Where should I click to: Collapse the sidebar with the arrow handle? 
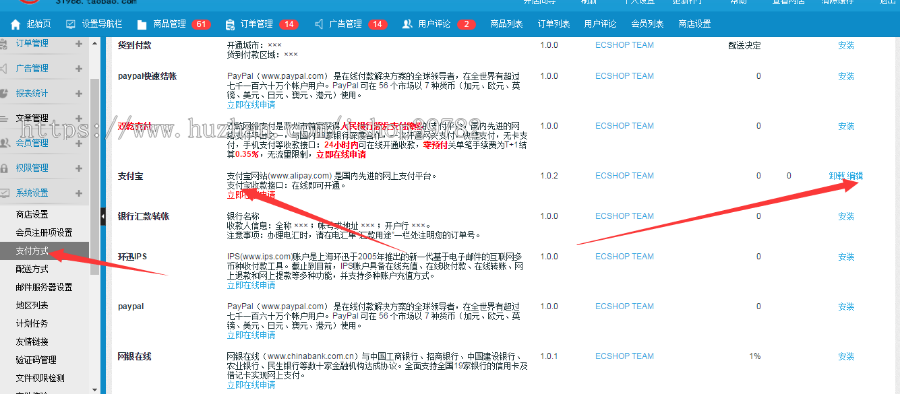(x=103, y=217)
